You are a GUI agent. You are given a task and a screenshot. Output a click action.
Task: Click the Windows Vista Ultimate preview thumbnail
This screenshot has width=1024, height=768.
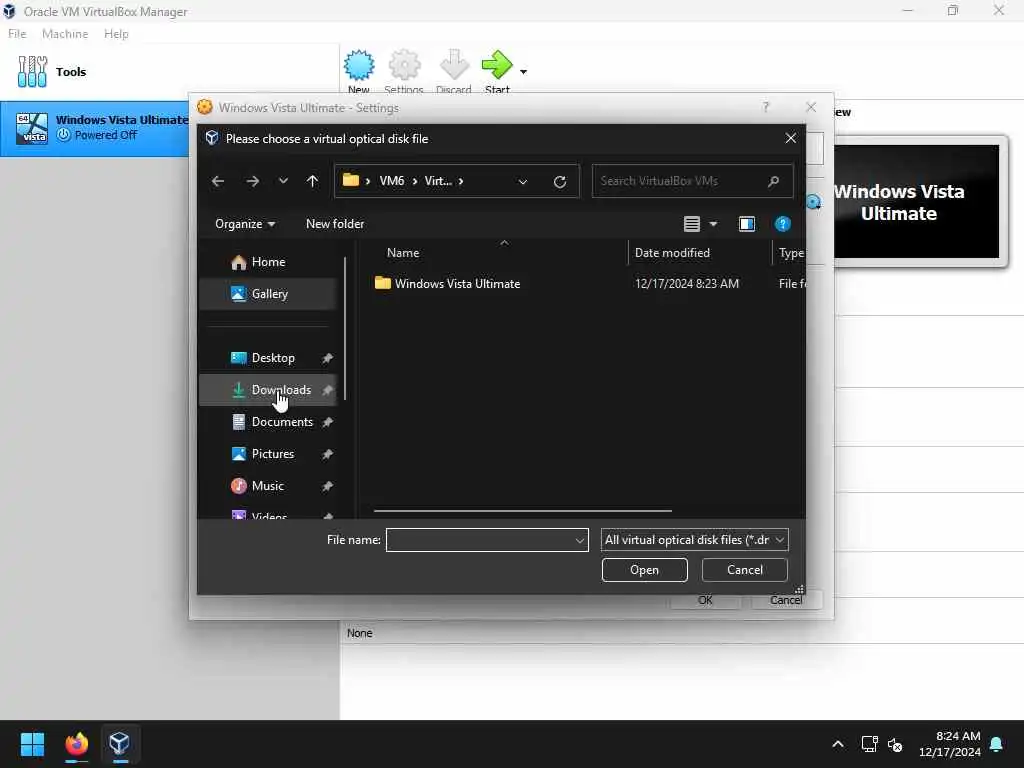tap(918, 202)
